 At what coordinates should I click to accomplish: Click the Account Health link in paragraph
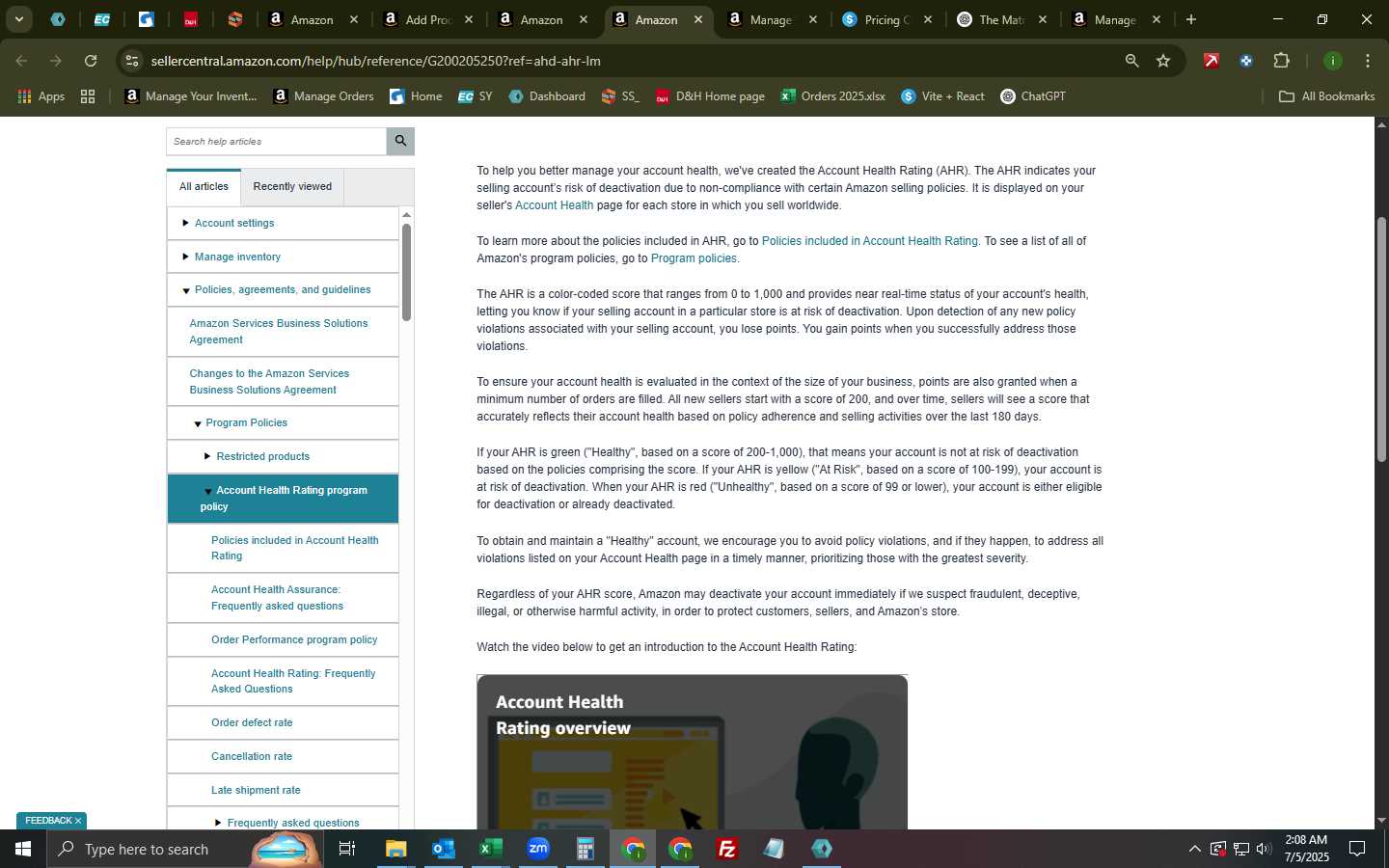[x=554, y=205]
